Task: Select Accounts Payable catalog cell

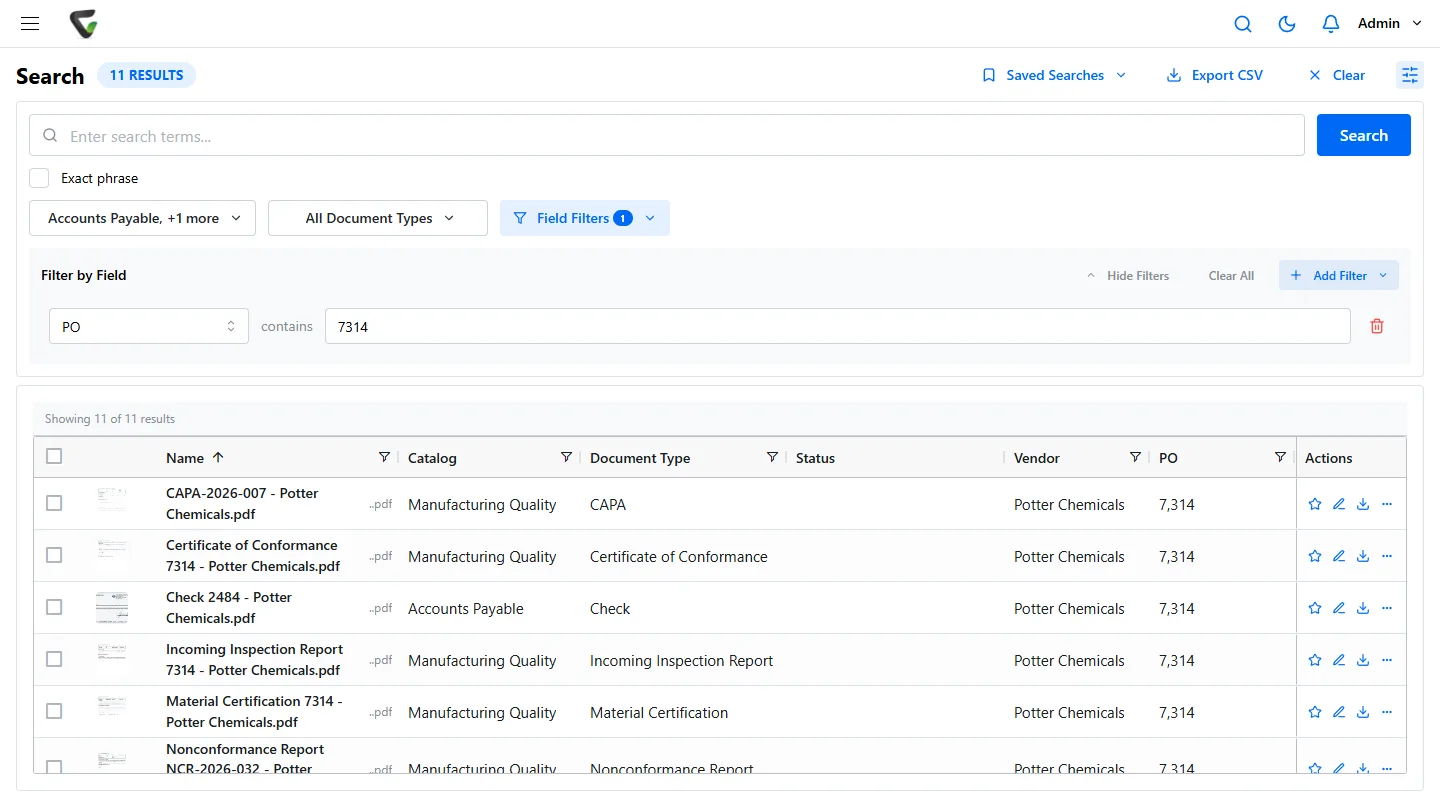Action: point(466,608)
